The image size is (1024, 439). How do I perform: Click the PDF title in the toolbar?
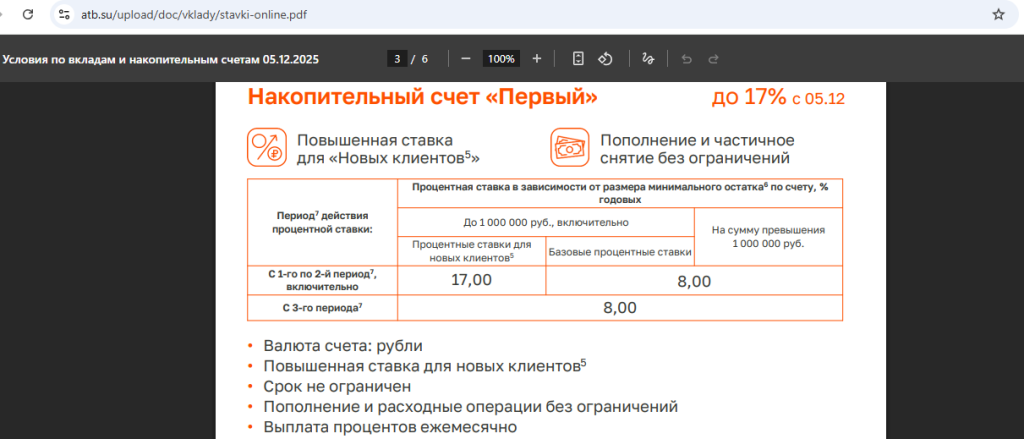[x=161, y=59]
